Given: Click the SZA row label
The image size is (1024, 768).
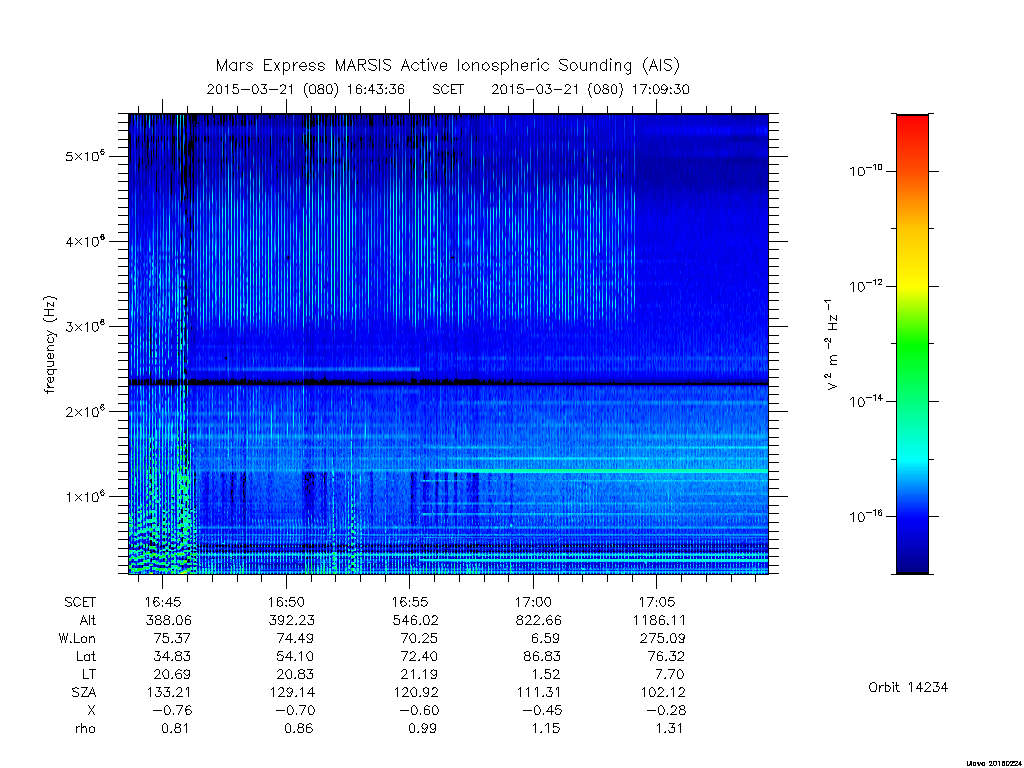Looking at the screenshot, I should click(84, 692).
